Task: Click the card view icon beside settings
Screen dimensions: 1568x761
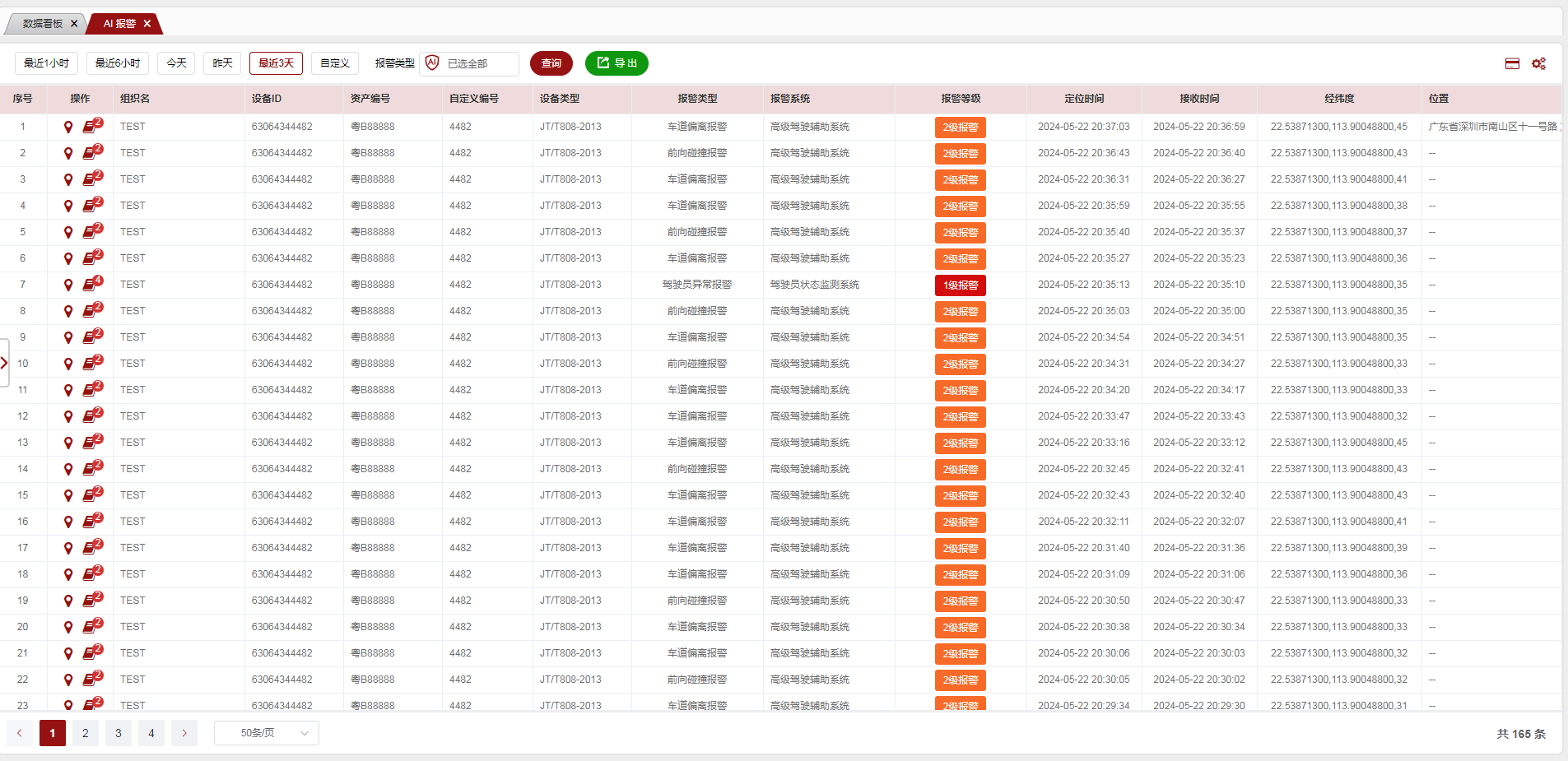Action: coord(1512,63)
